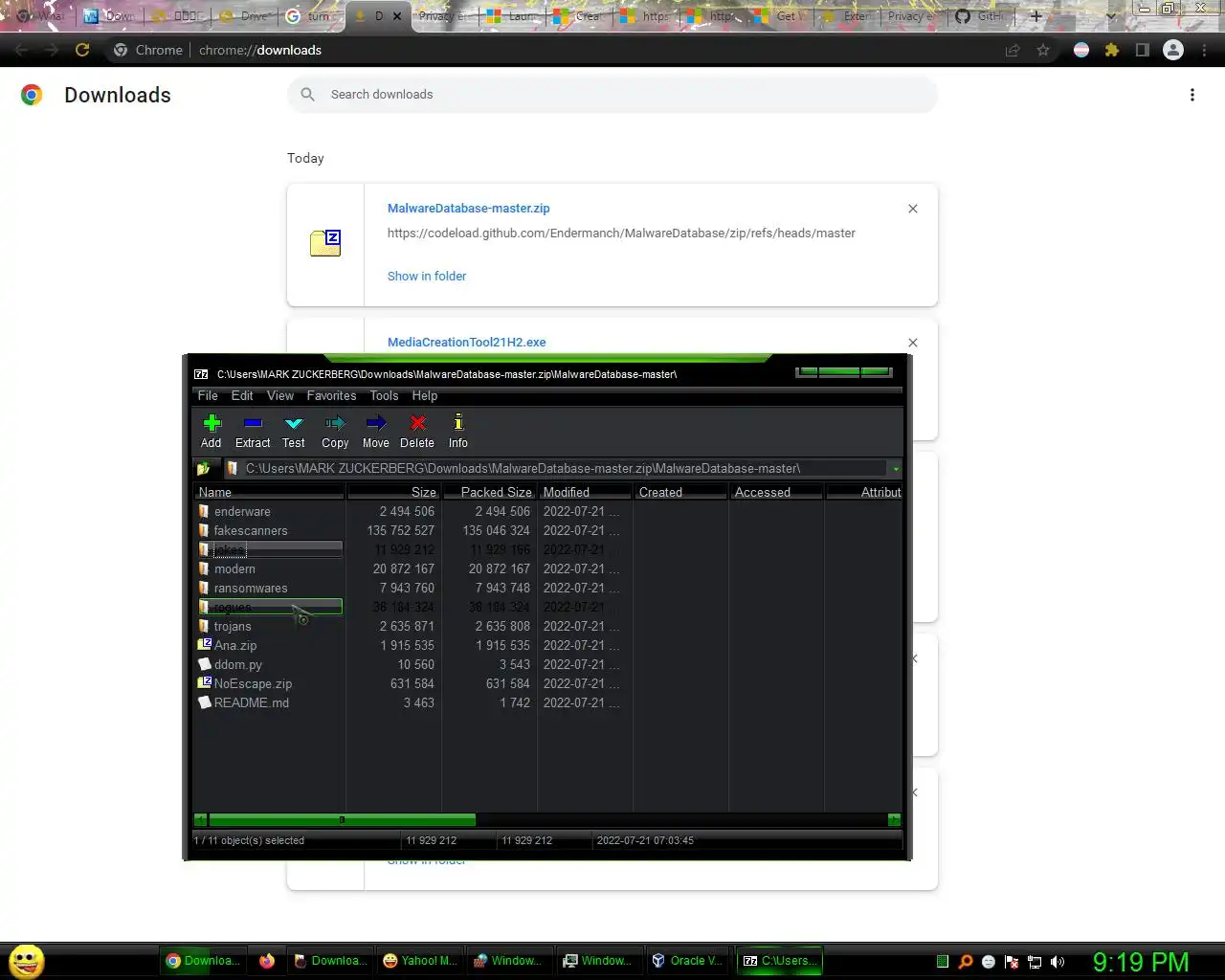Sort by Modified column header
1225x980 pixels.
point(585,492)
